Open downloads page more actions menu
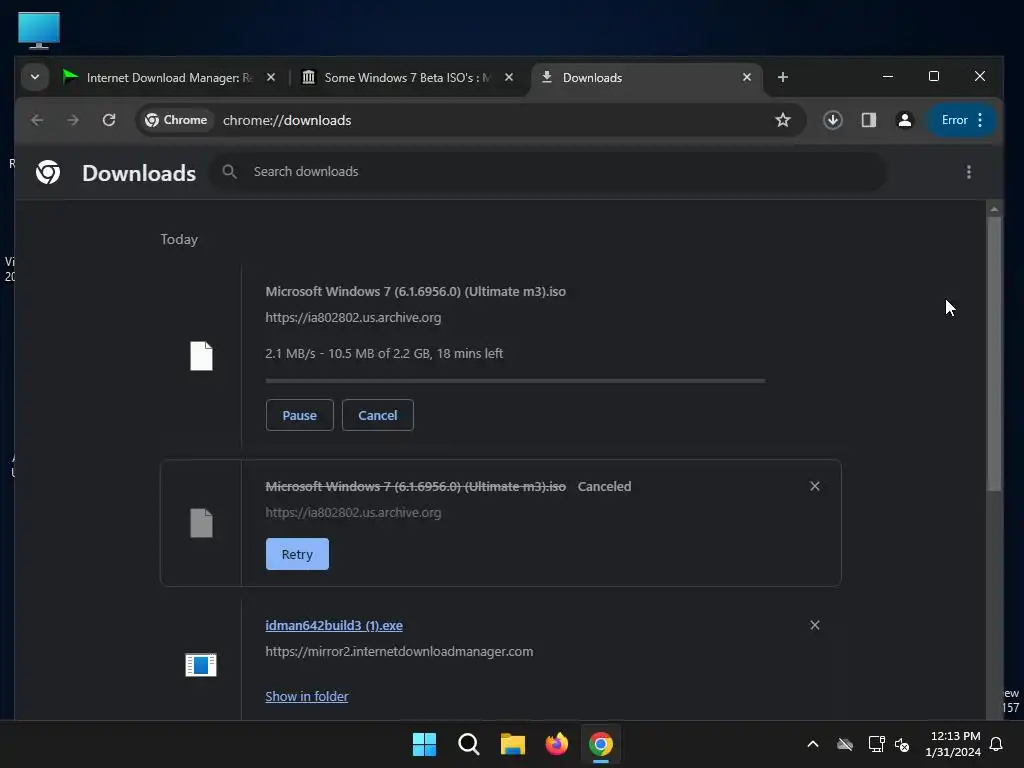 968,172
